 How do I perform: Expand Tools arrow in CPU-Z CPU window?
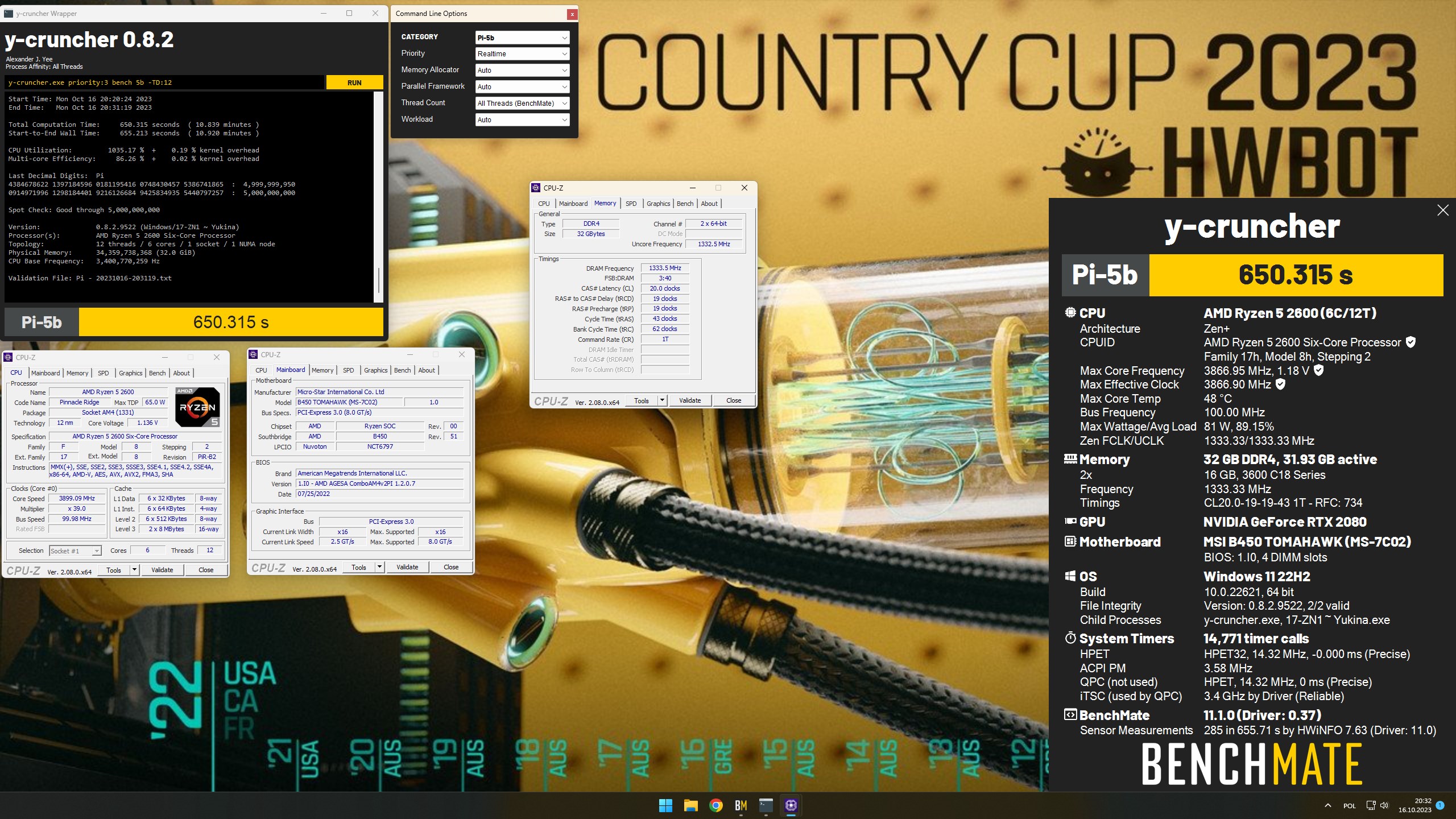(135, 569)
